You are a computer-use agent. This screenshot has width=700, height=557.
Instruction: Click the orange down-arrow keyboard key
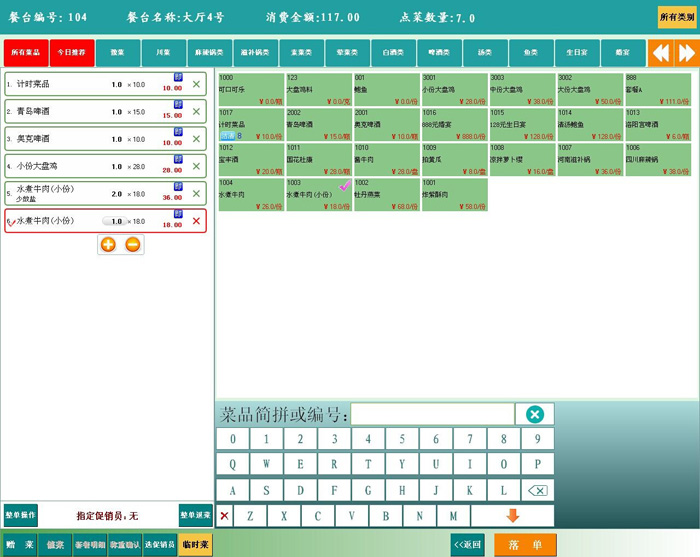click(x=512, y=516)
